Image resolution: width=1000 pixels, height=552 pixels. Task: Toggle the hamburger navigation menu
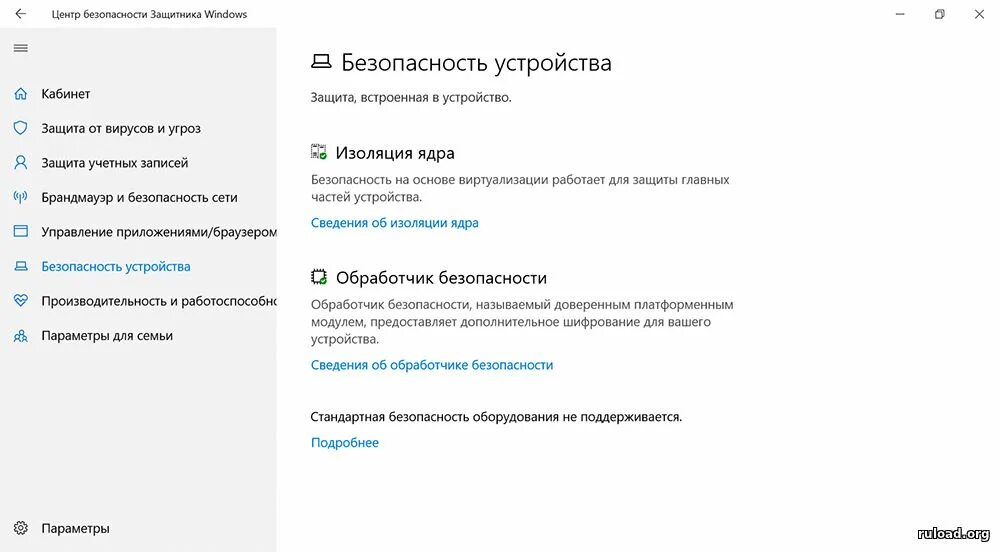coord(20,48)
